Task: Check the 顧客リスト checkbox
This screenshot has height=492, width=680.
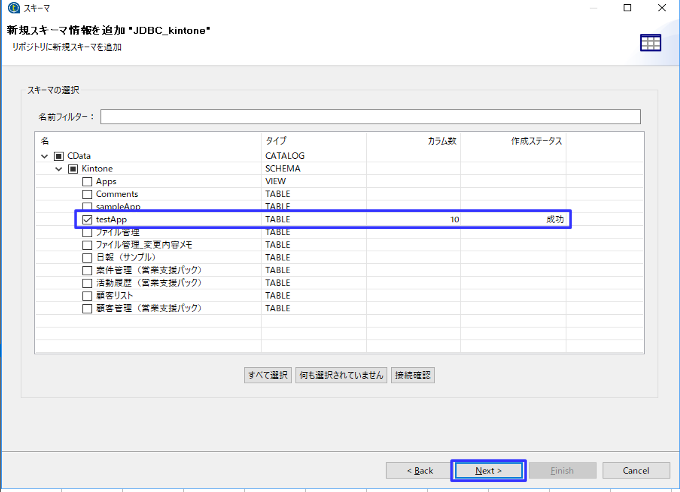Action: click(87, 296)
